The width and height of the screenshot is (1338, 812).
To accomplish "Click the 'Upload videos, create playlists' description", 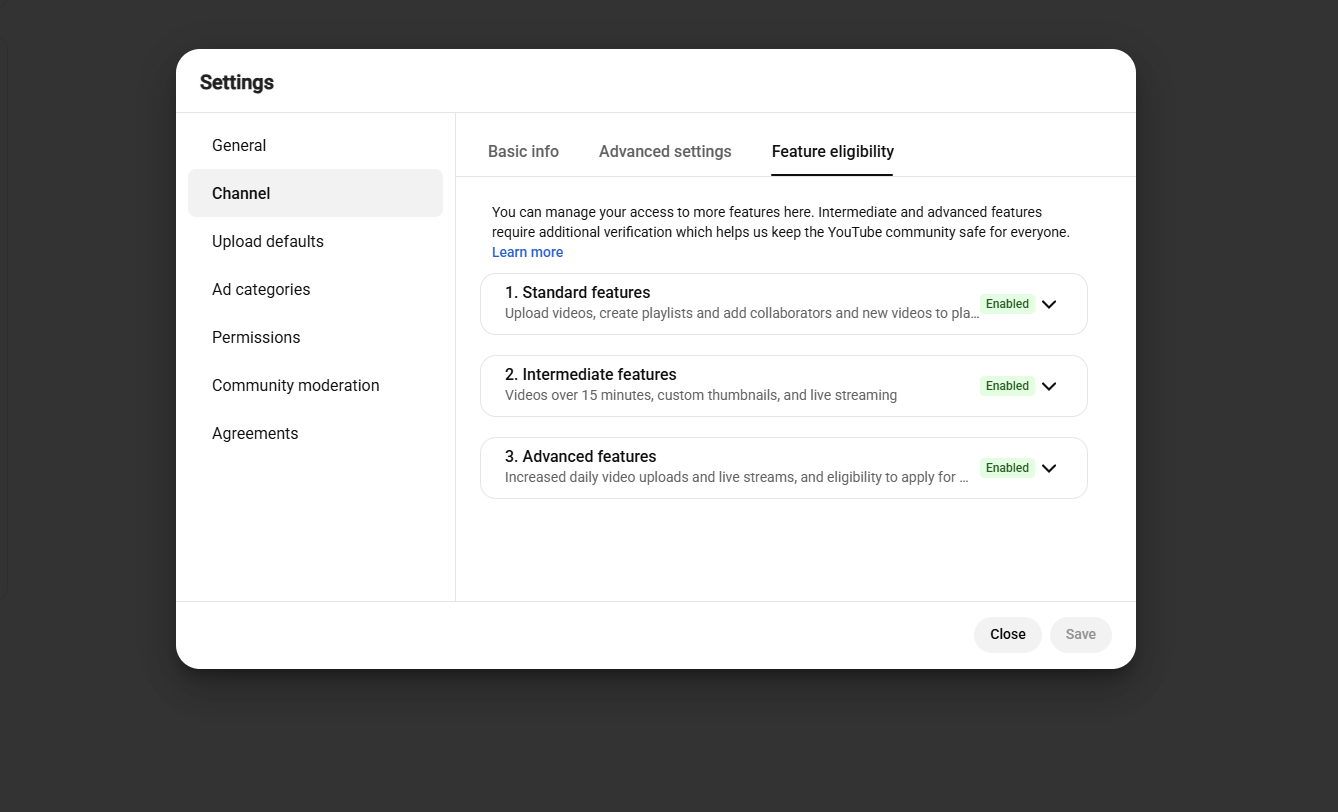I will coord(742,313).
